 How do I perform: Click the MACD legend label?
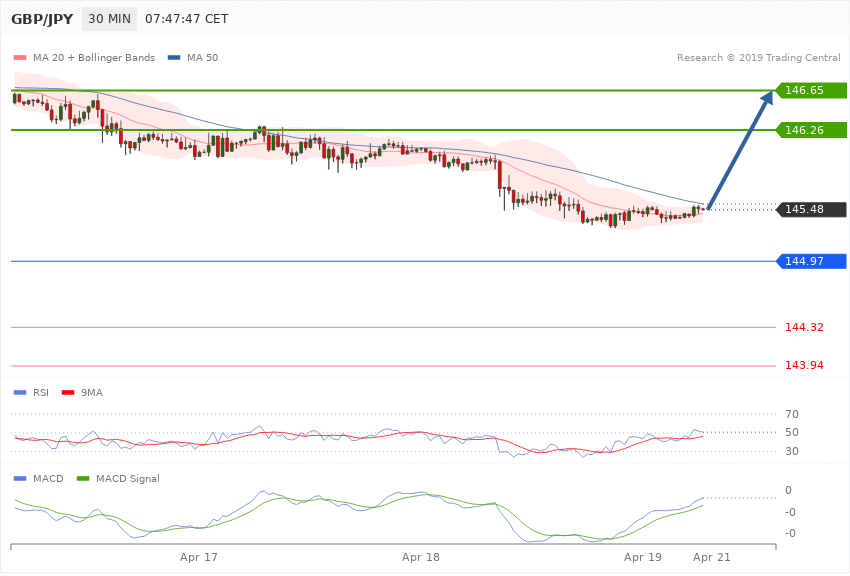48,479
